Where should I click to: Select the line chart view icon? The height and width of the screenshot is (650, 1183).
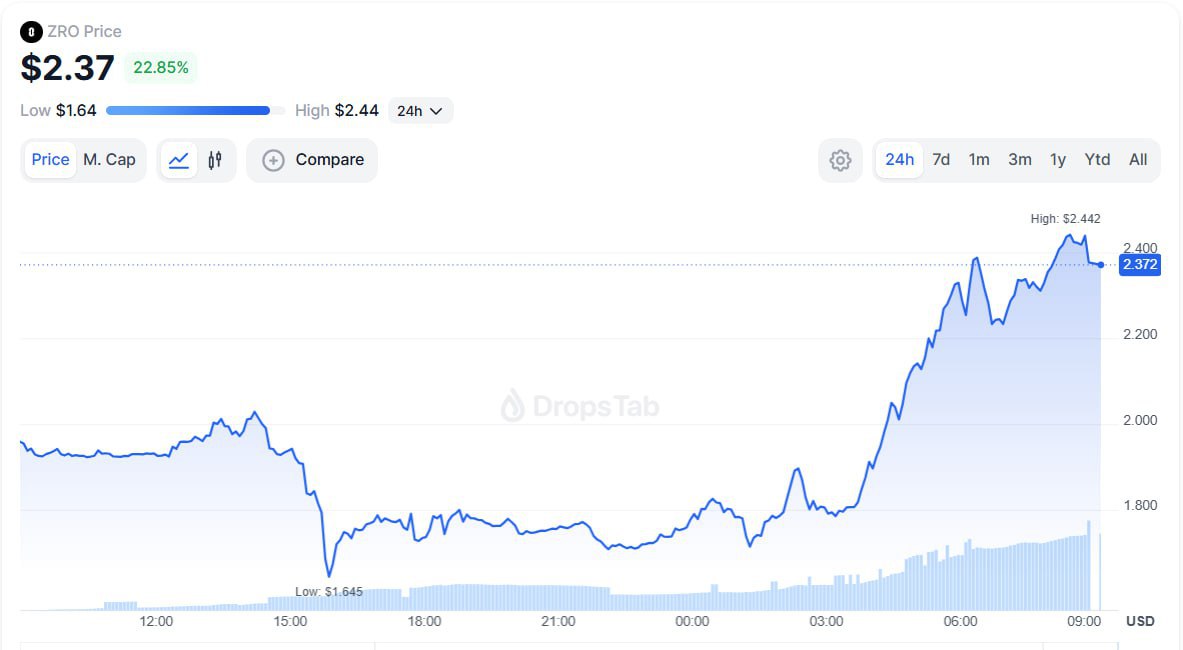pyautogui.click(x=179, y=160)
